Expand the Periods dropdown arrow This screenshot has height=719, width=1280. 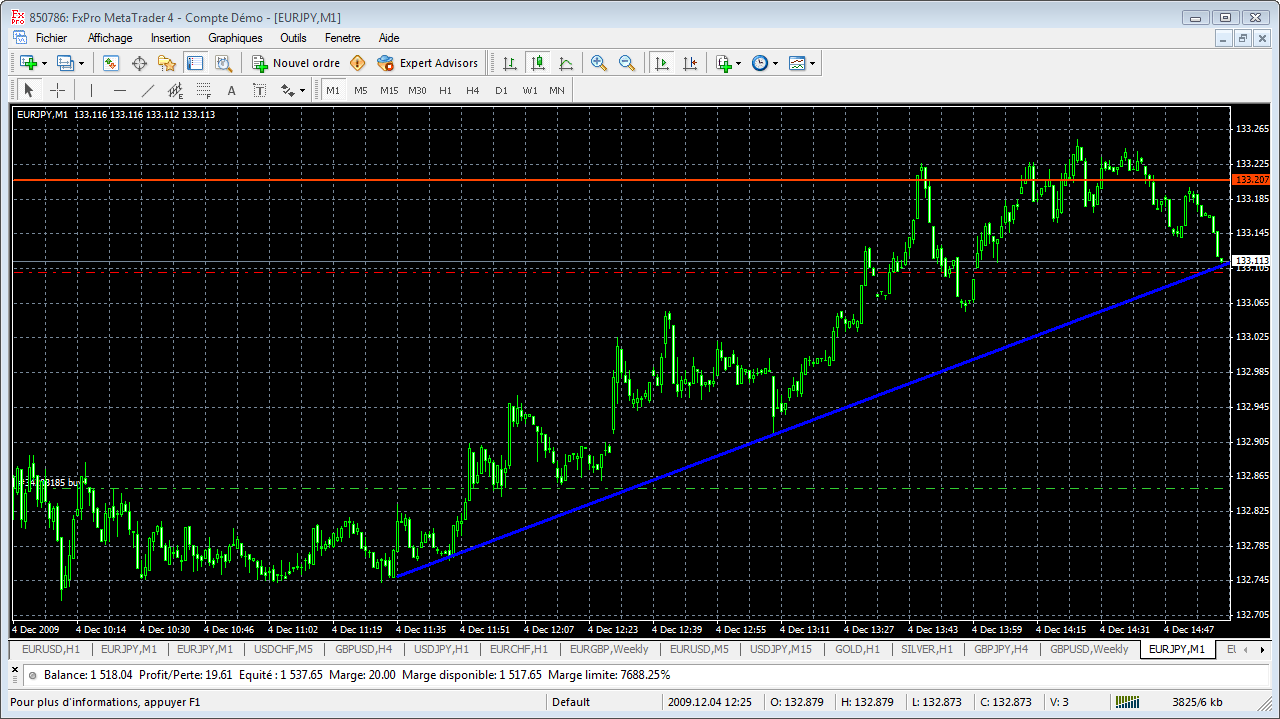tap(775, 63)
